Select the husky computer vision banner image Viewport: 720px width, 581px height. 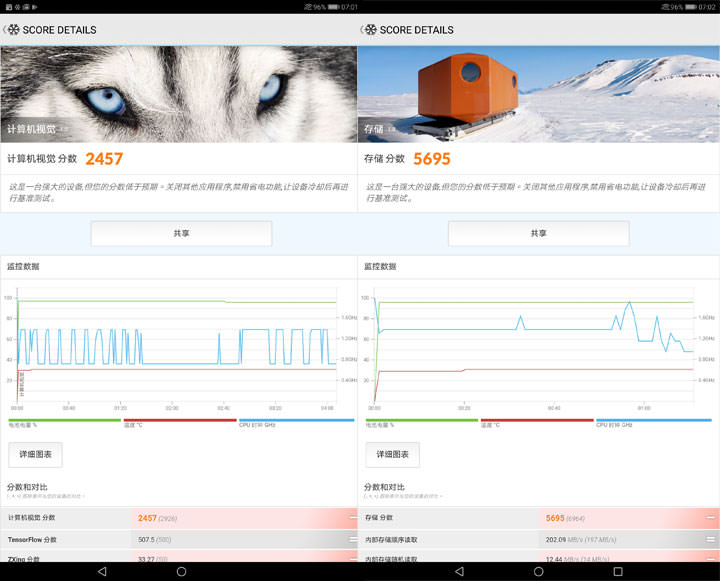coord(179,93)
